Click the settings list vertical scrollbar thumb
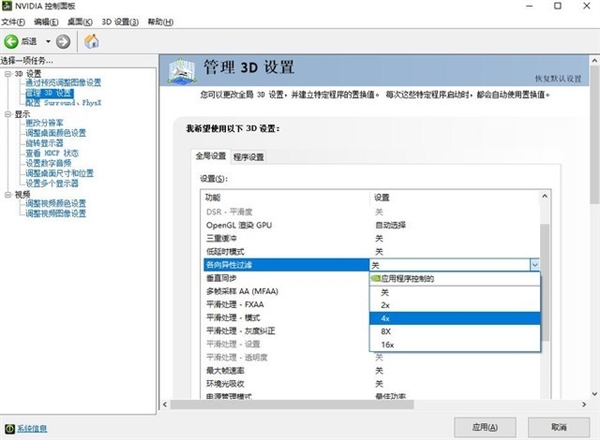The height and width of the screenshot is (440, 600). (545, 282)
